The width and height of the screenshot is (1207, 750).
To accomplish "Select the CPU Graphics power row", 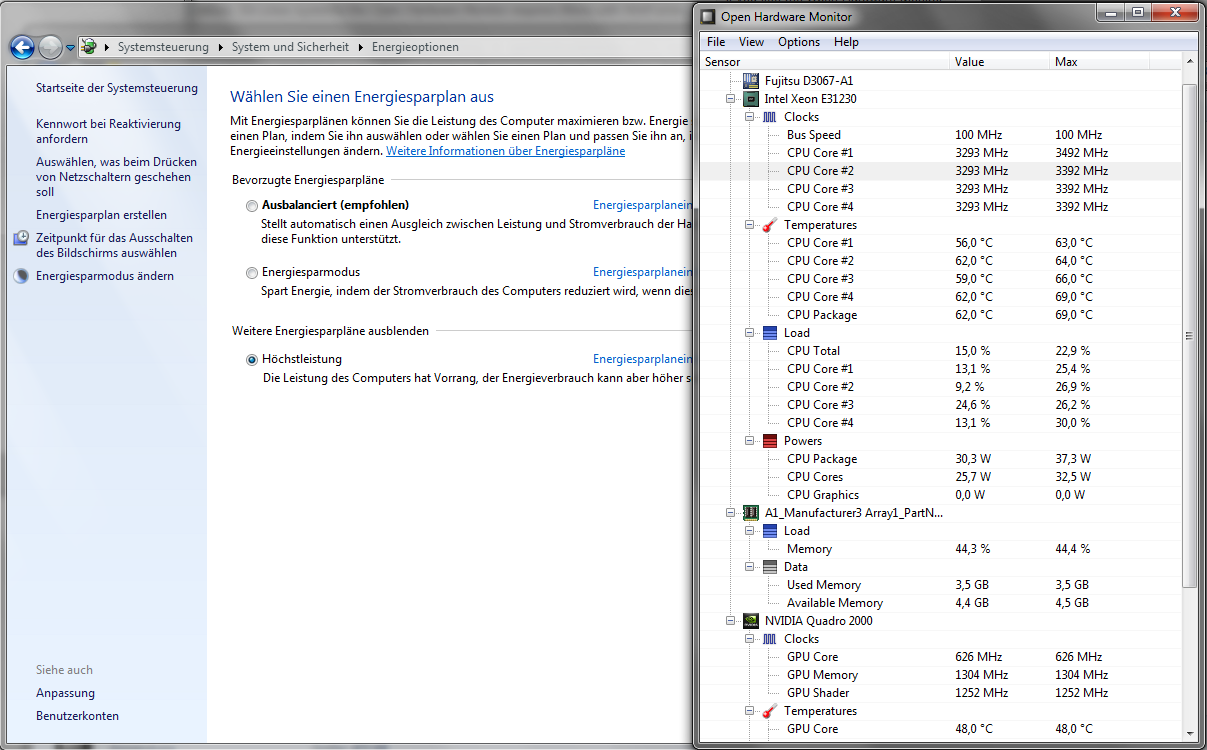I will 940,495.
